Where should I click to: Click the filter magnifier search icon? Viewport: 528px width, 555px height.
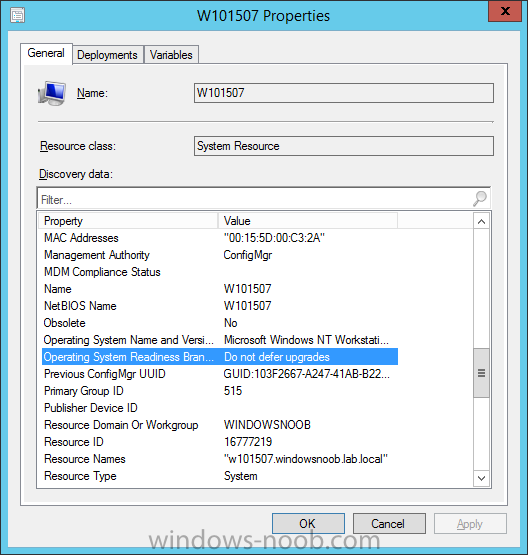click(x=480, y=198)
